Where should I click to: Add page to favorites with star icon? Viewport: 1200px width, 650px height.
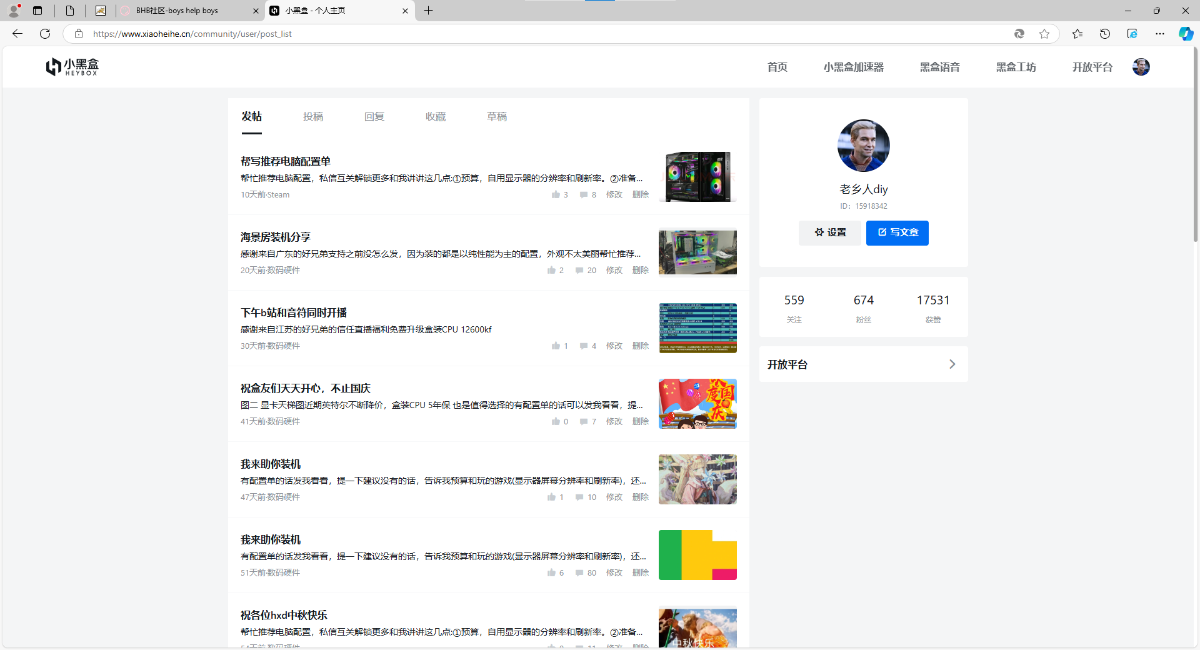[1044, 33]
